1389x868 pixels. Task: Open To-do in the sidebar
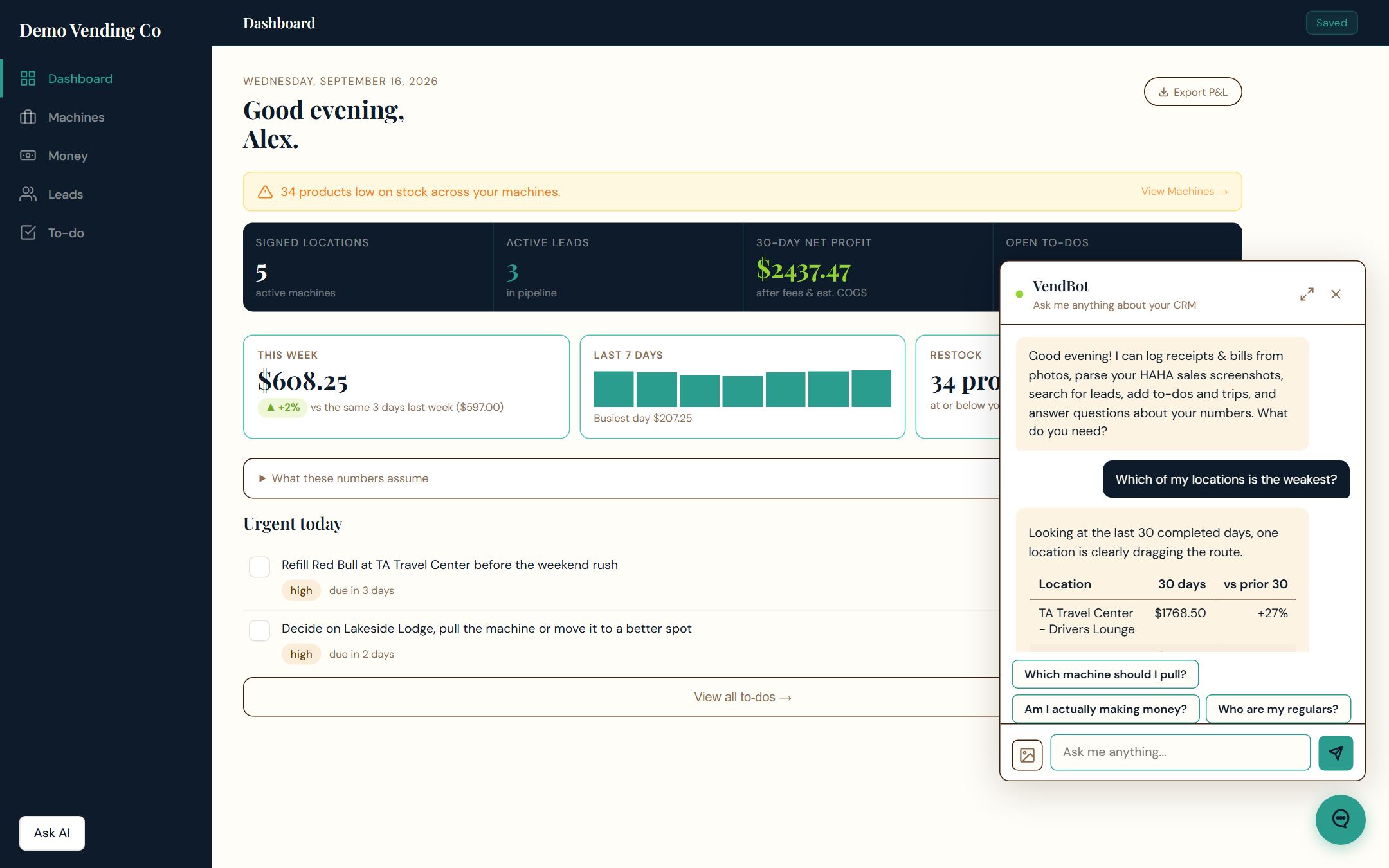point(106,233)
